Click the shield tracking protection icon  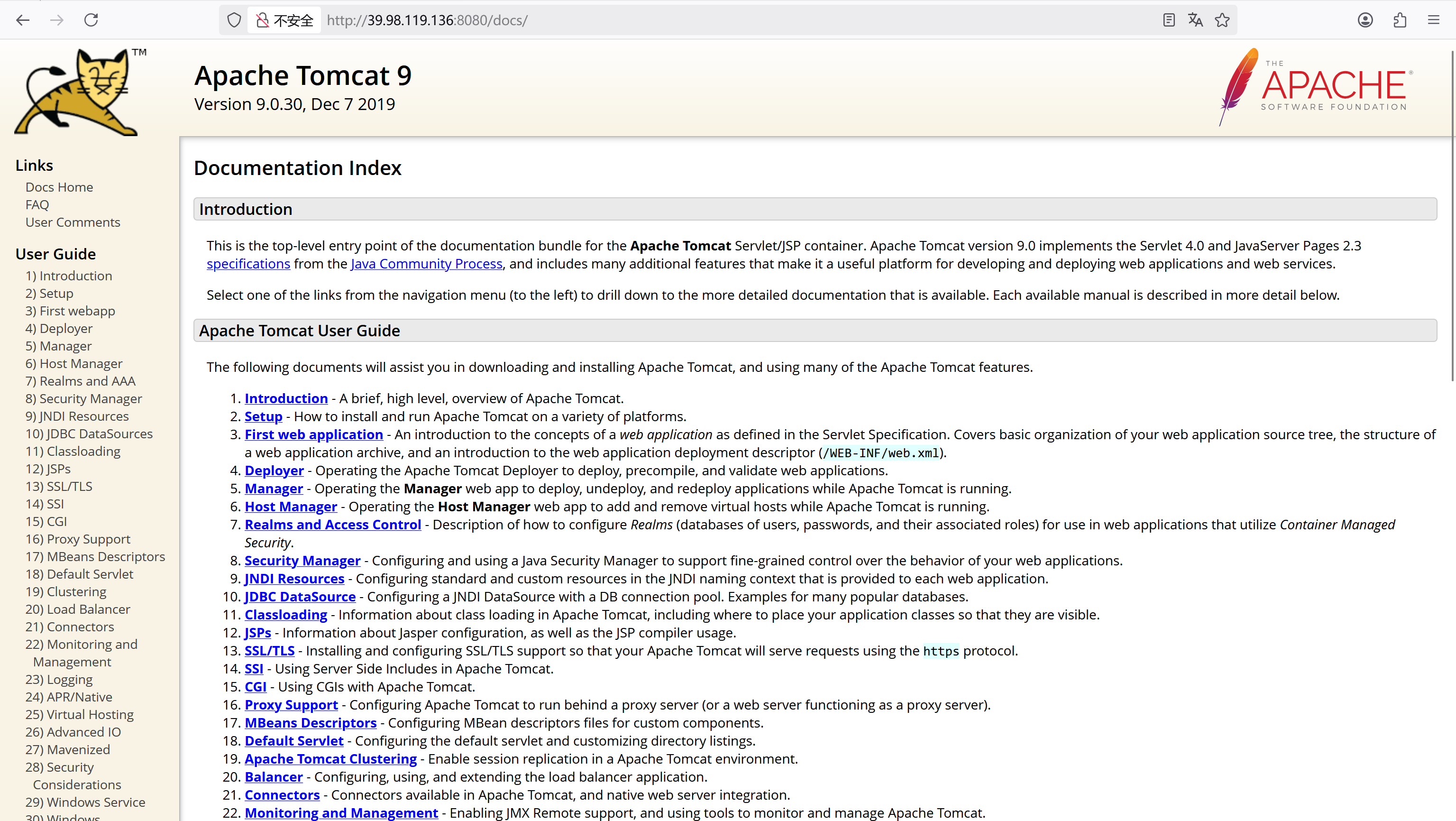[x=234, y=20]
